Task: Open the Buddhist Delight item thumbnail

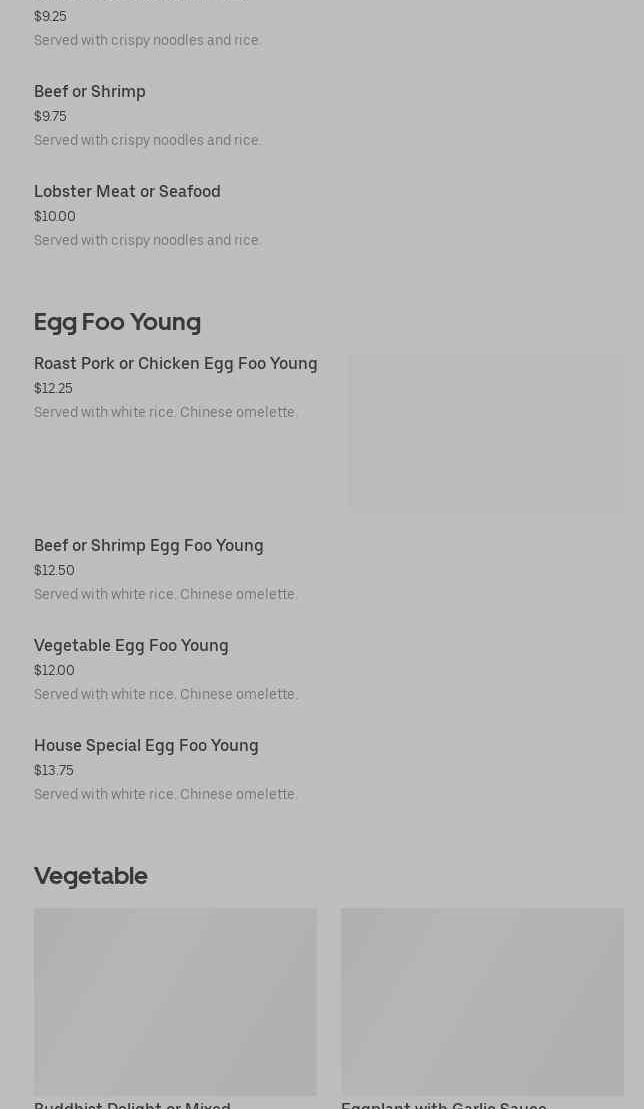Action: coord(175,1001)
